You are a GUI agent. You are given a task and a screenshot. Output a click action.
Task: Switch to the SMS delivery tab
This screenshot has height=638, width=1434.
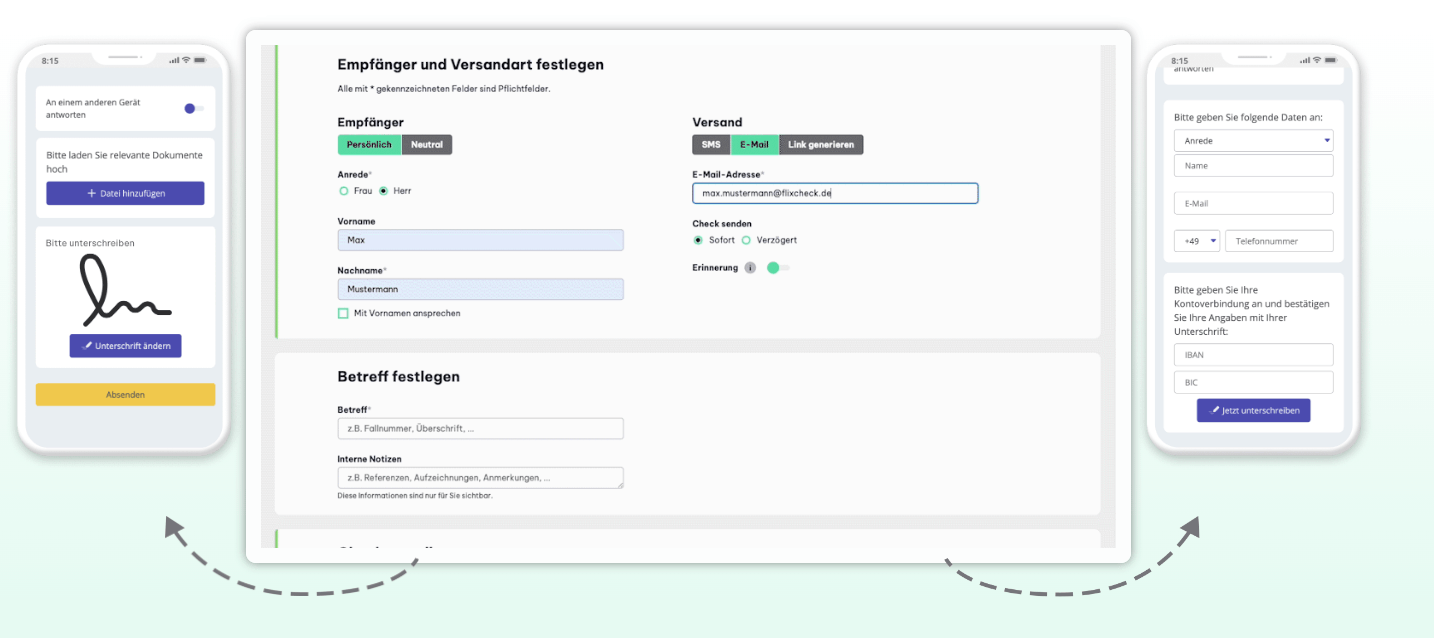711,145
